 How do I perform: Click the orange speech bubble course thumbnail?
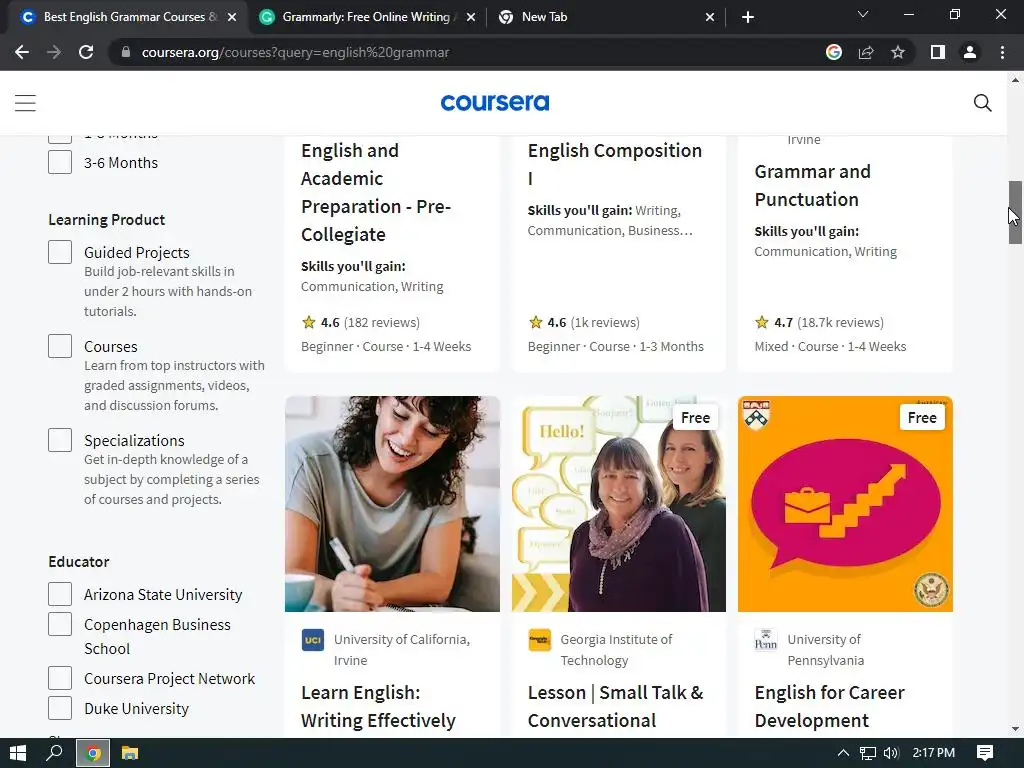click(845, 504)
